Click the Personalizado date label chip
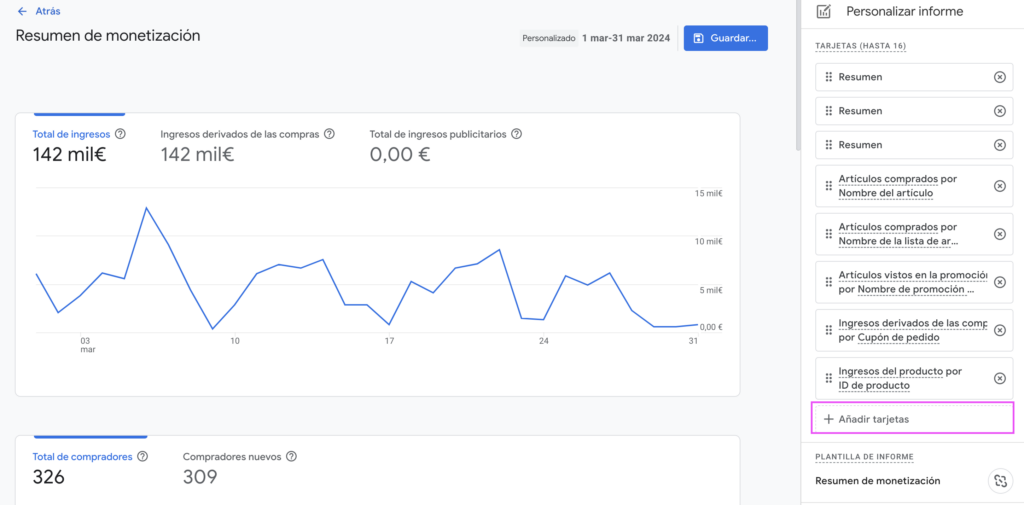 [x=549, y=39]
